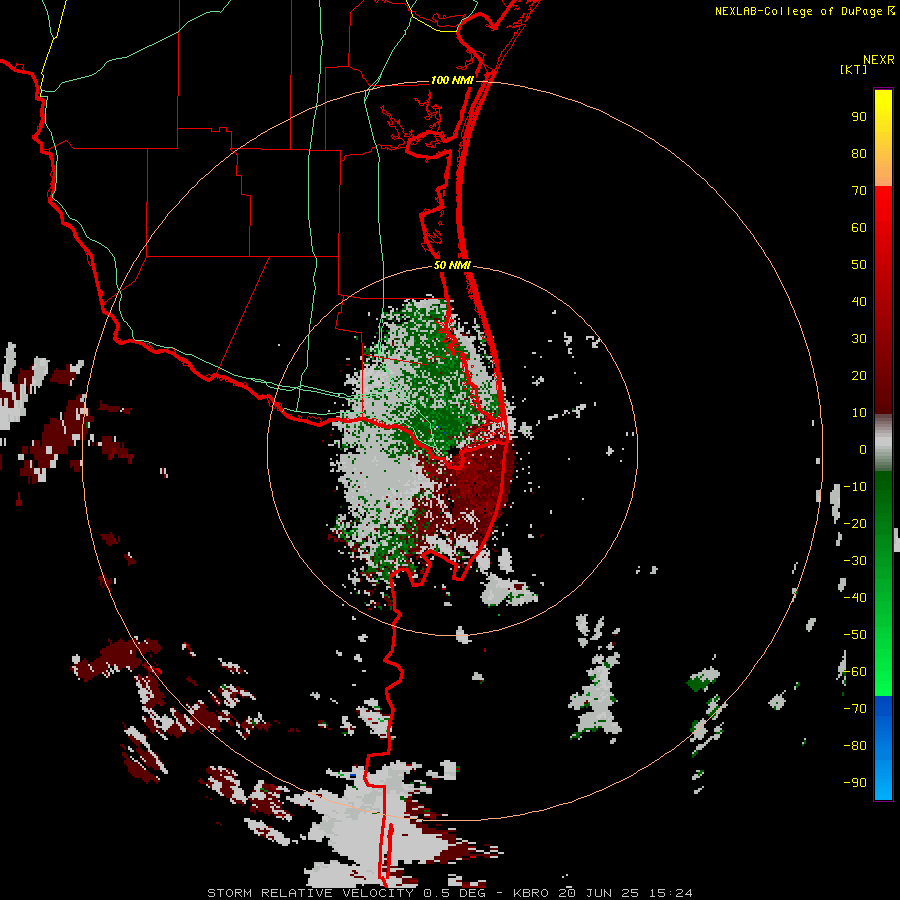Click the NEXR label above the color scale
The image size is (900, 900).
click(878, 60)
